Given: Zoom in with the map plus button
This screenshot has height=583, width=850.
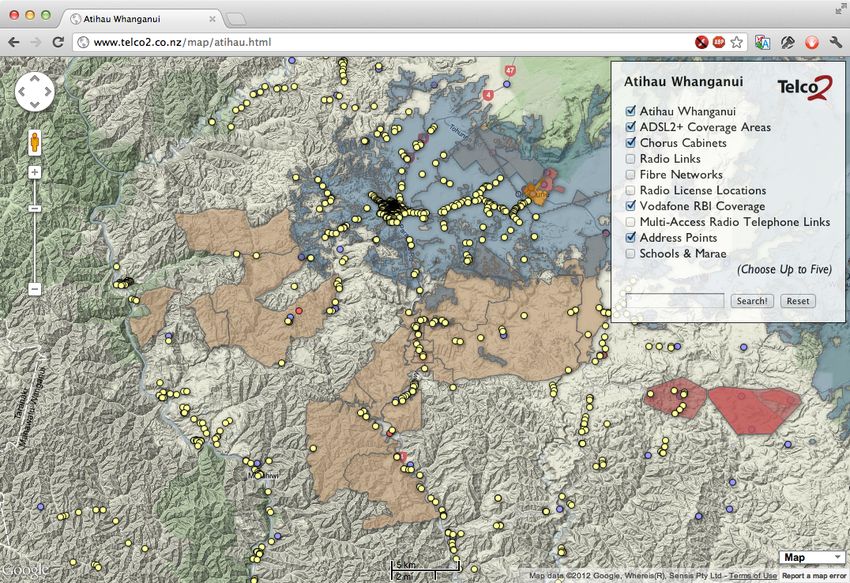Looking at the screenshot, I should point(34,172).
